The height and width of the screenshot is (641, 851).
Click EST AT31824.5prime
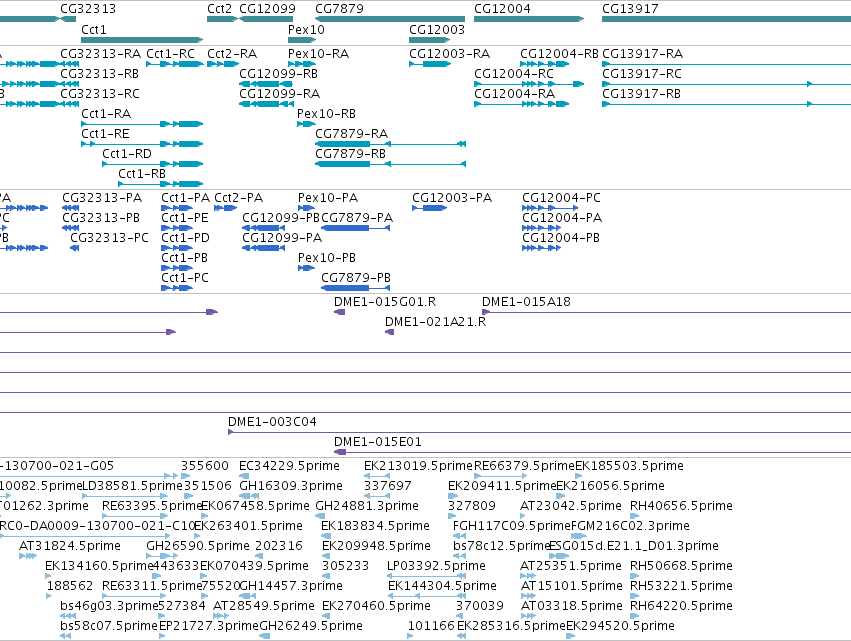pos(70,545)
